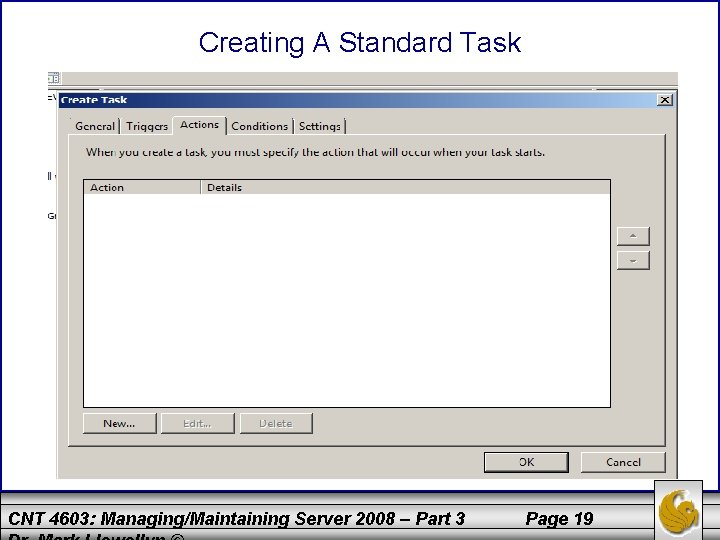This screenshot has height=540, width=720.
Task: Click the New... button
Action: point(119,423)
